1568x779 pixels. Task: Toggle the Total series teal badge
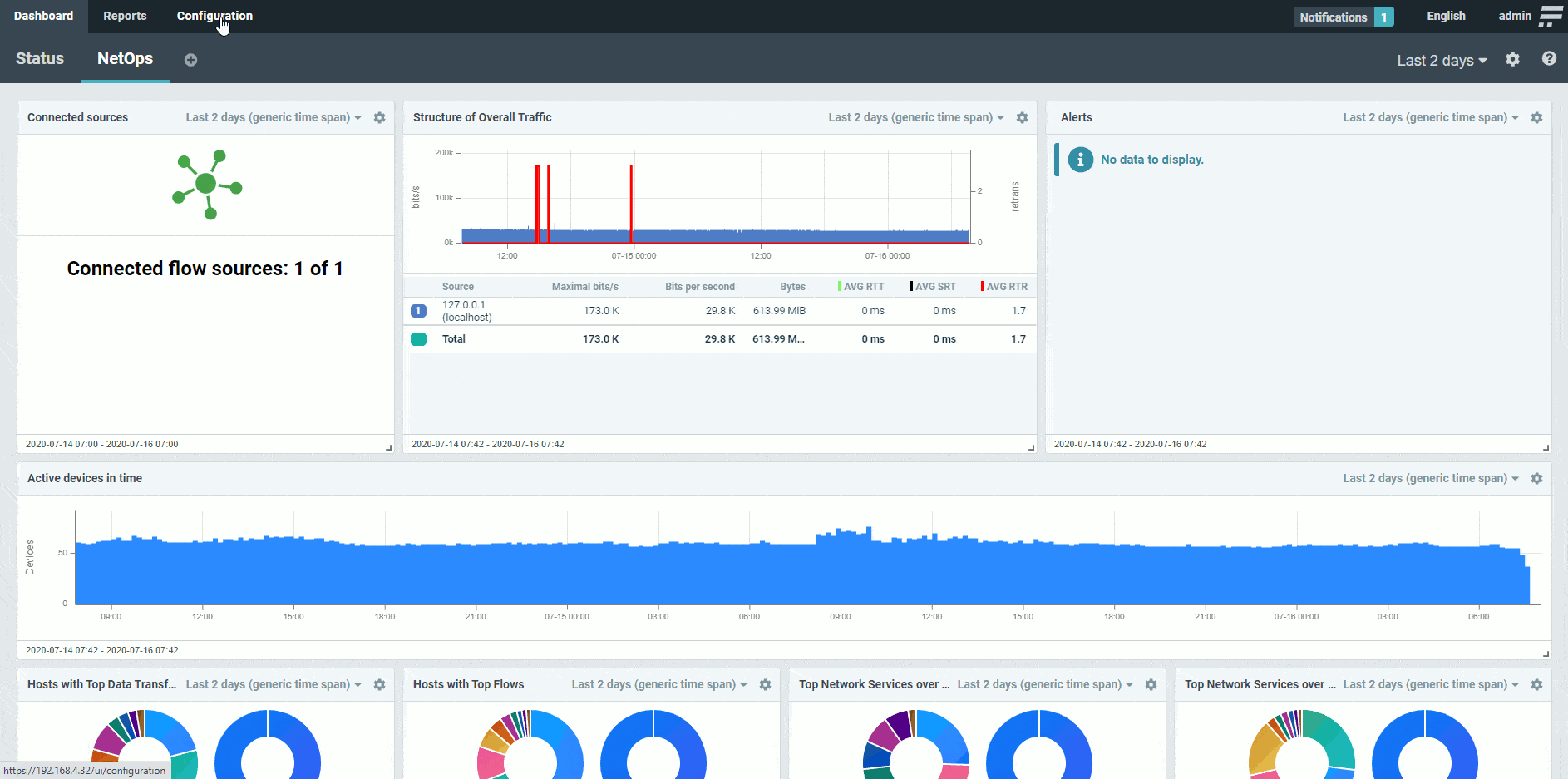pyautogui.click(x=419, y=339)
